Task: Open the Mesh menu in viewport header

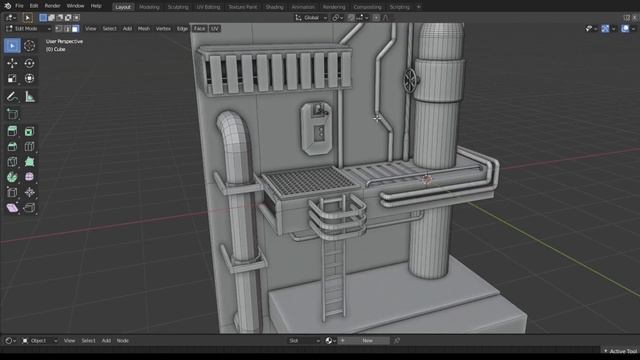Action: (x=144, y=29)
